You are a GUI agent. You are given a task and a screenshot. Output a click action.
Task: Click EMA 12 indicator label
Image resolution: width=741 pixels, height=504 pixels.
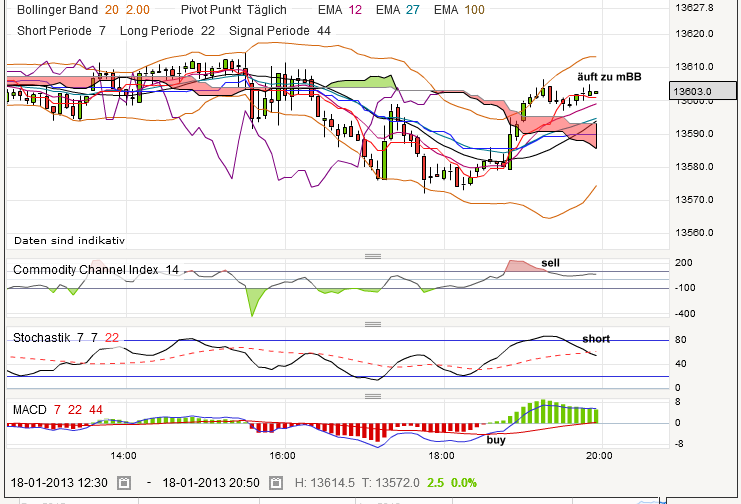(x=340, y=10)
